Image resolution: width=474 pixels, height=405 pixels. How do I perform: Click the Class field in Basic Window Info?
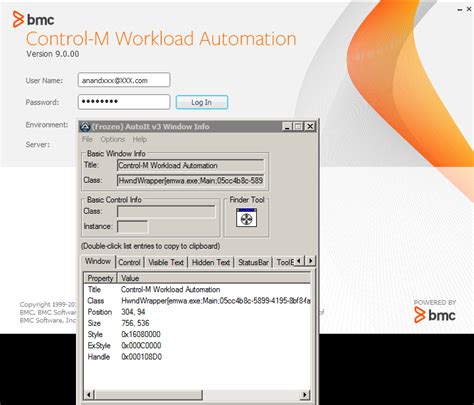click(x=190, y=181)
